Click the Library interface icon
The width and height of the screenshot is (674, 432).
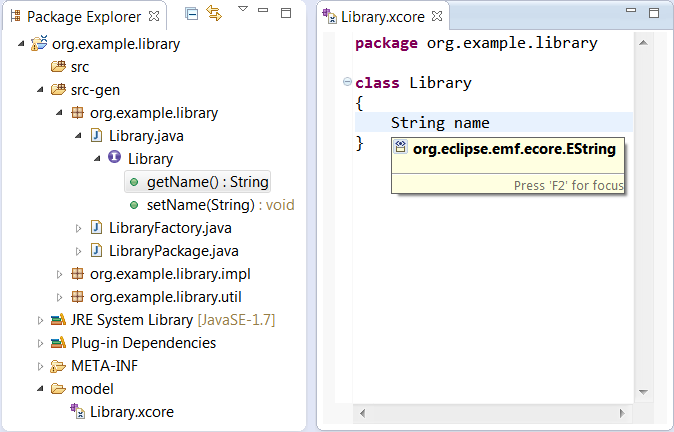[114, 158]
